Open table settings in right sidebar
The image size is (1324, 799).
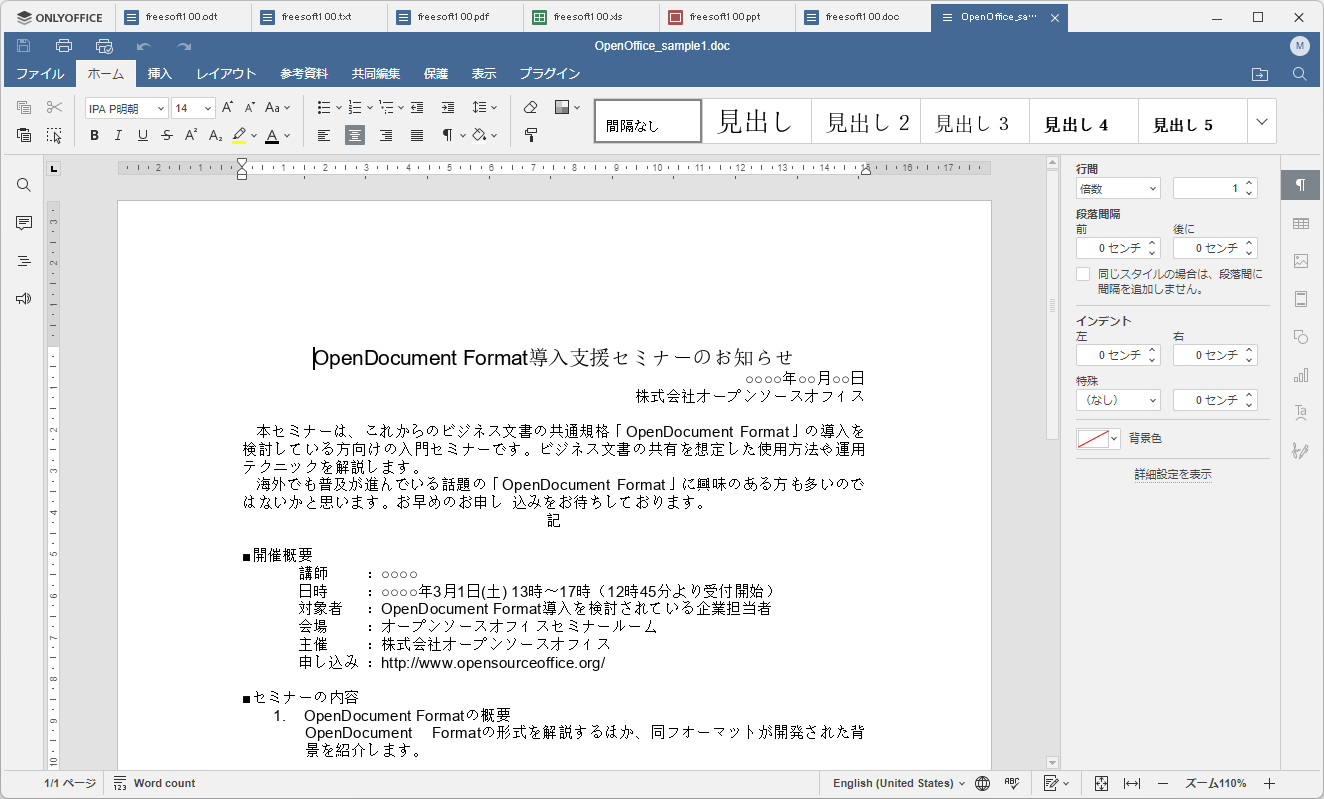(x=1300, y=223)
